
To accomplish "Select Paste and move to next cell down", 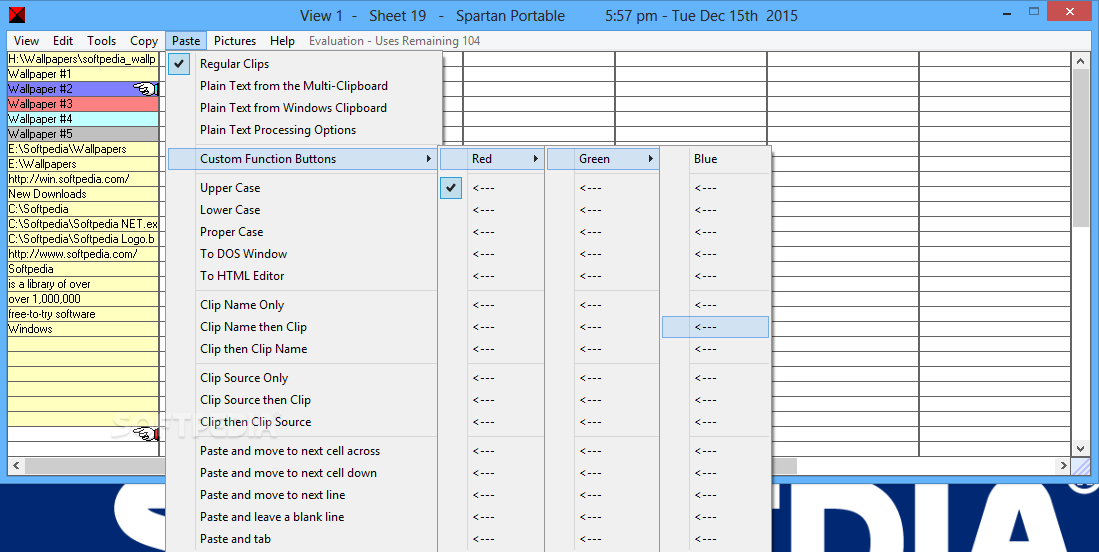I will point(288,473).
